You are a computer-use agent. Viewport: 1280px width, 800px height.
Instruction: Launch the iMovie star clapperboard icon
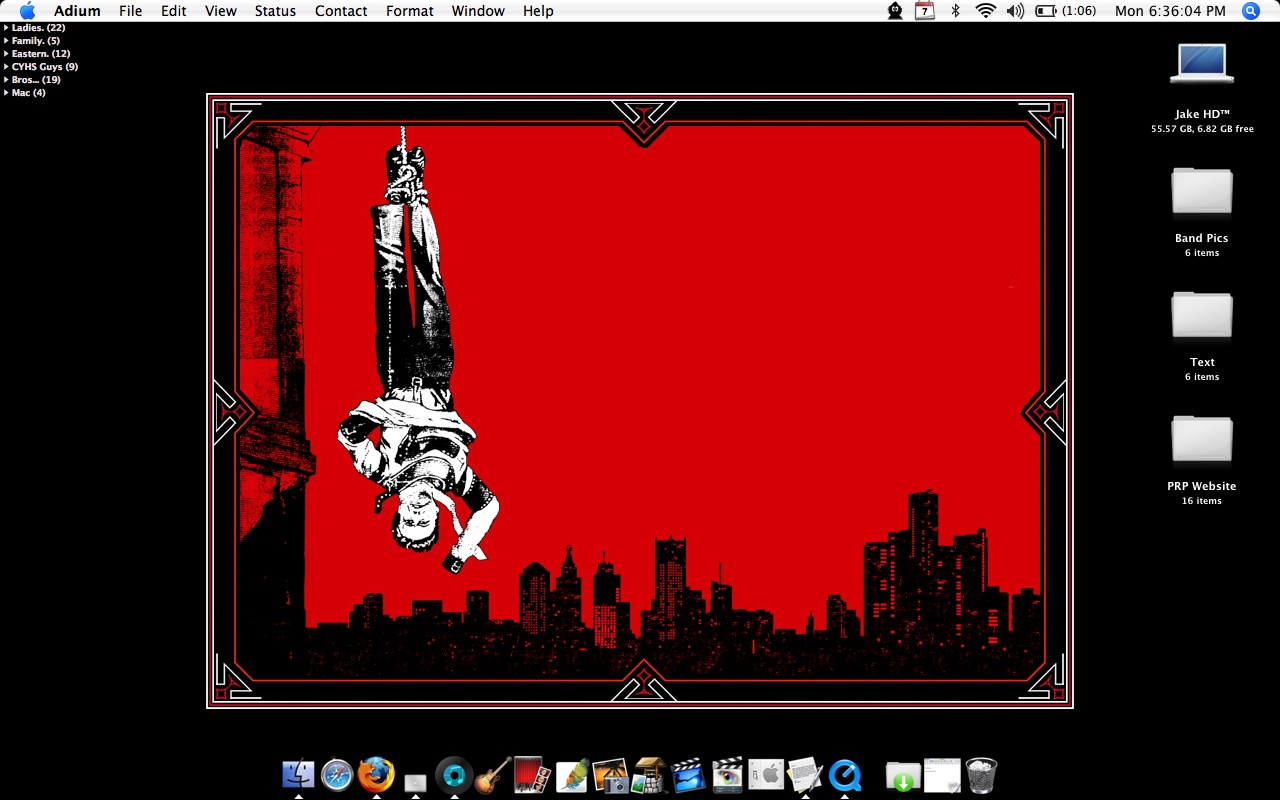[x=688, y=775]
